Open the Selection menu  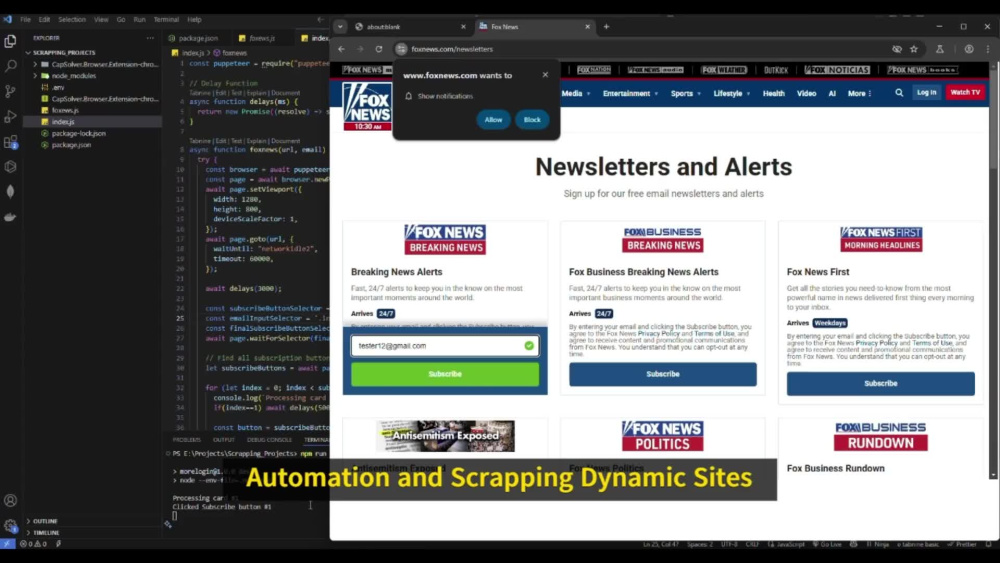71,20
